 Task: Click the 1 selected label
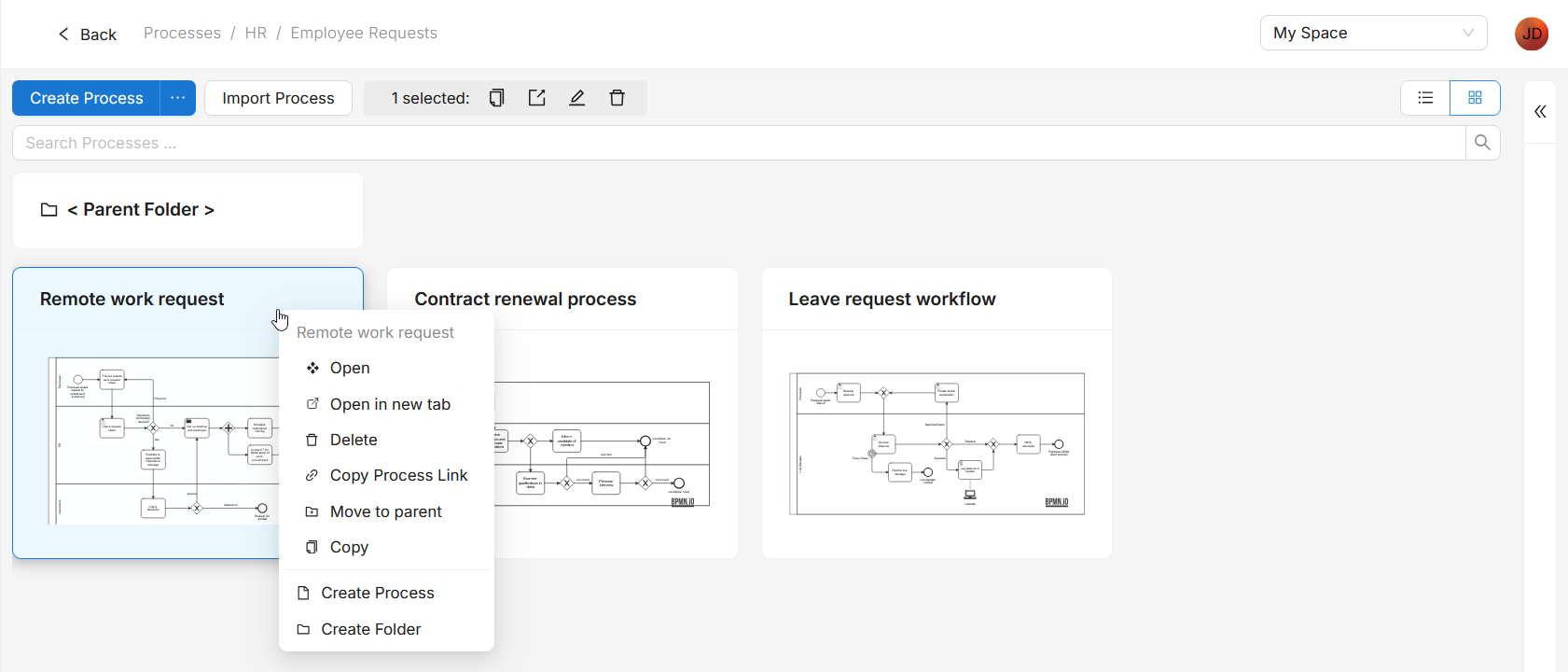pos(430,98)
